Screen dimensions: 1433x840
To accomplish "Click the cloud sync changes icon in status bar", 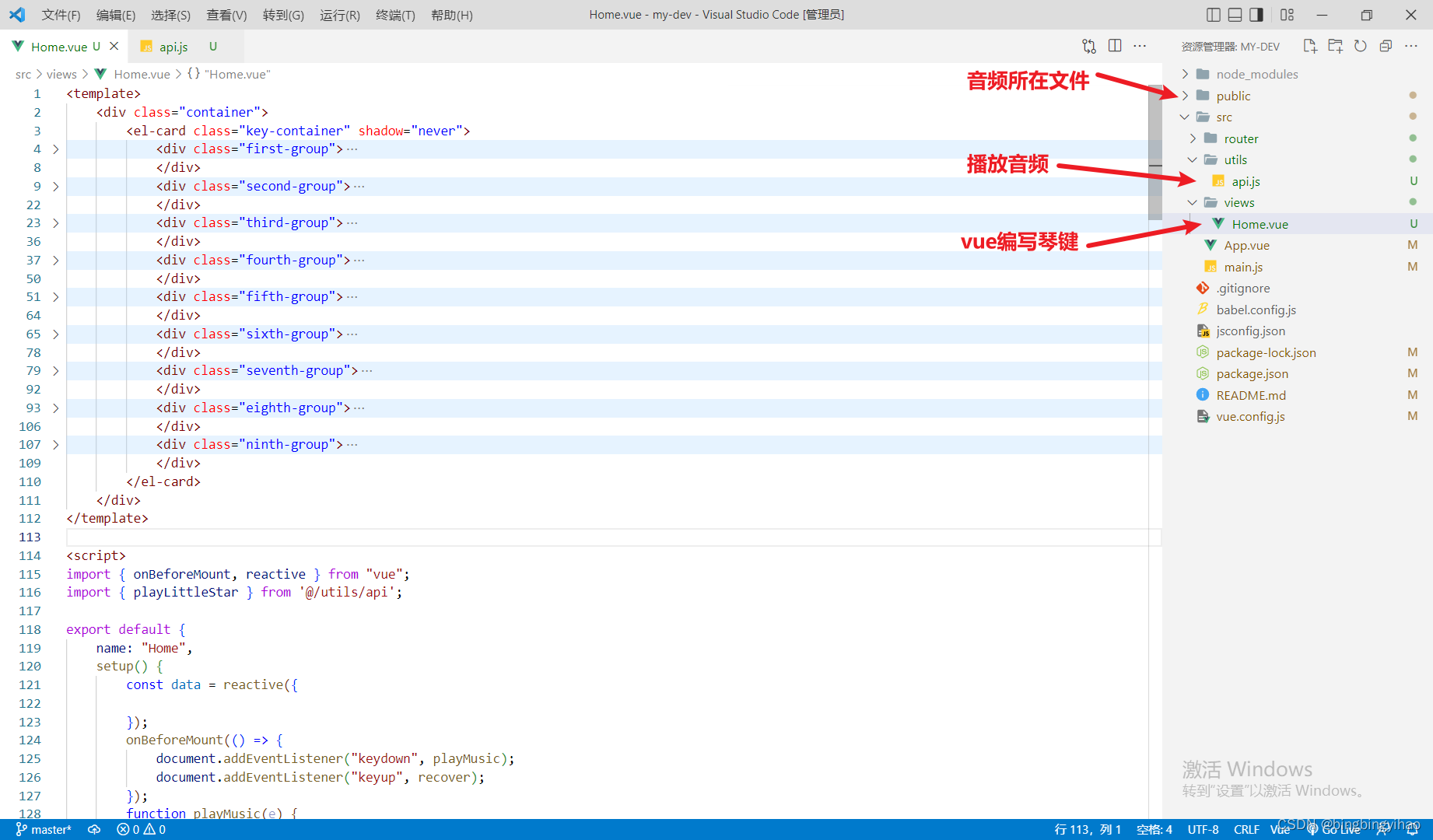I will pos(94,829).
